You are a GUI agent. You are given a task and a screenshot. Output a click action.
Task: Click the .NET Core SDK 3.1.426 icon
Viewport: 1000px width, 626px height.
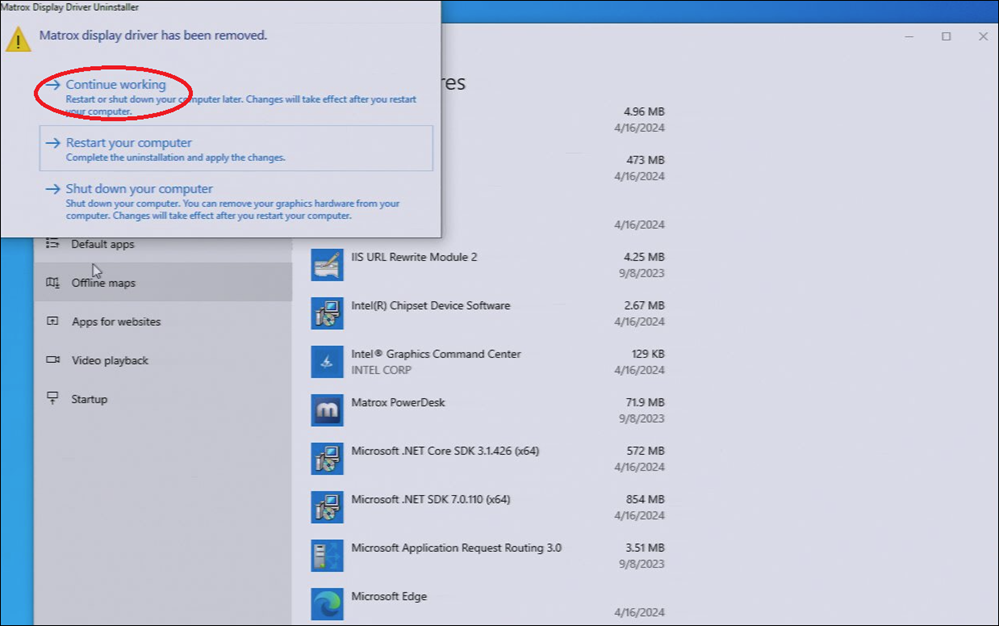[x=327, y=458]
